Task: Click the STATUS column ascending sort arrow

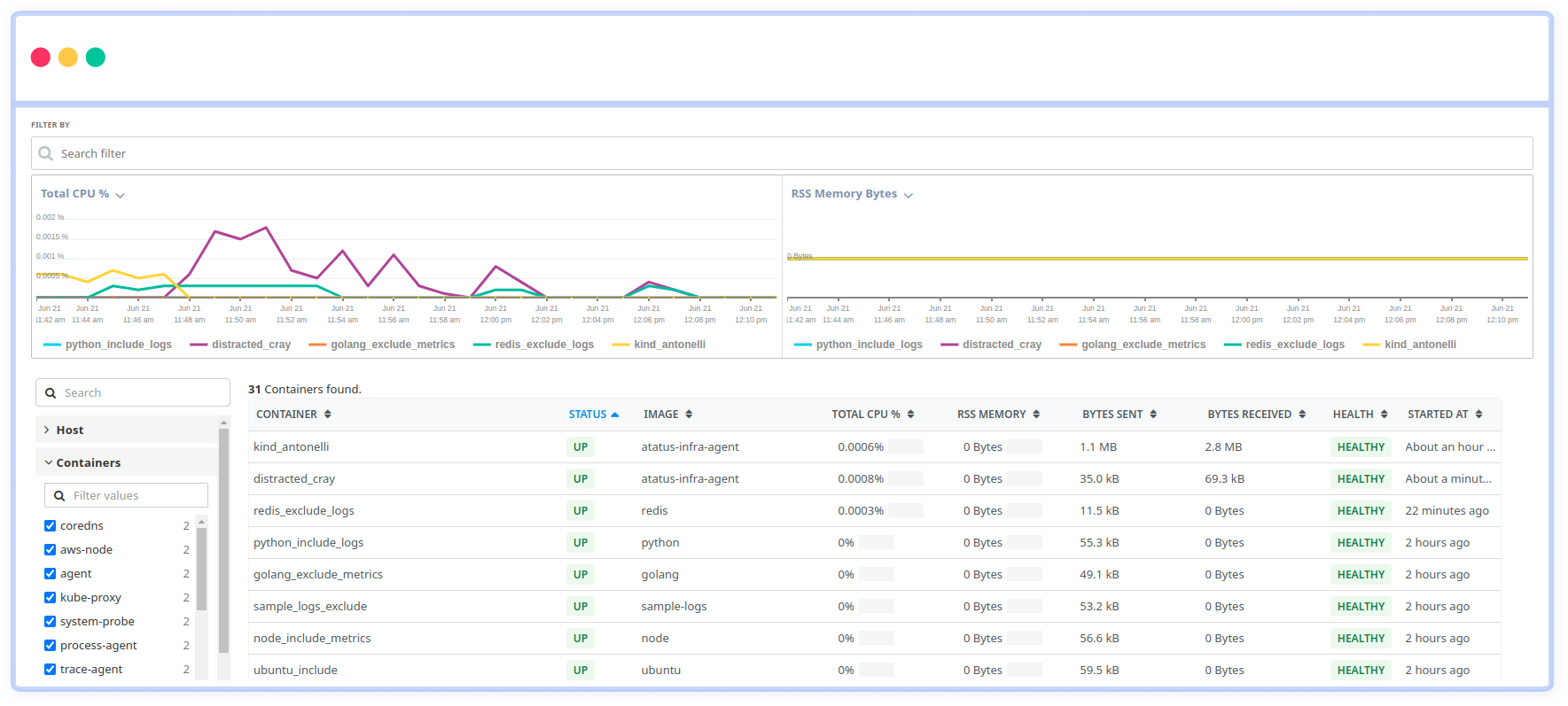Action: click(615, 415)
